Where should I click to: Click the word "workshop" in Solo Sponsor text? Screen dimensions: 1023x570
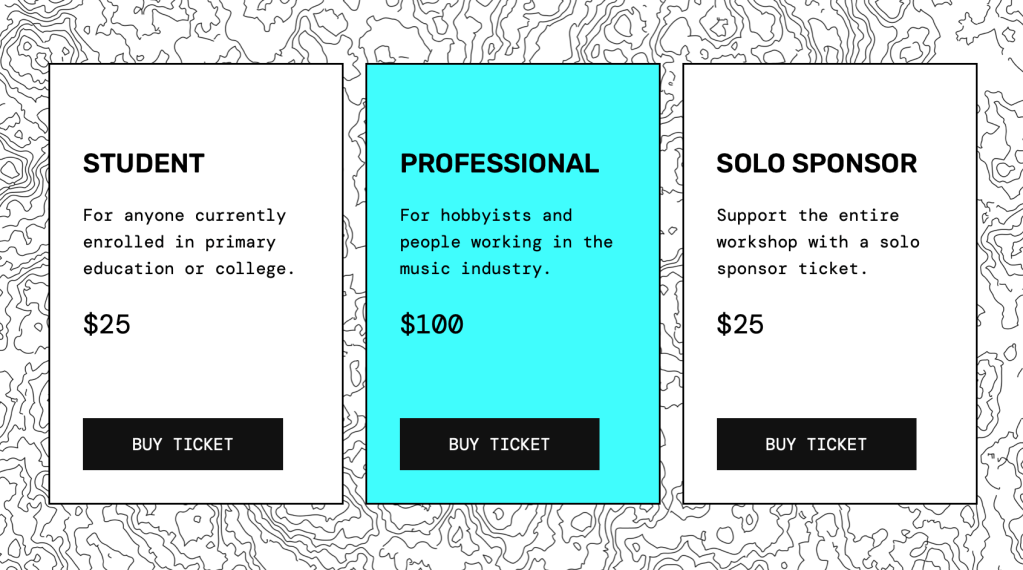click(757, 242)
